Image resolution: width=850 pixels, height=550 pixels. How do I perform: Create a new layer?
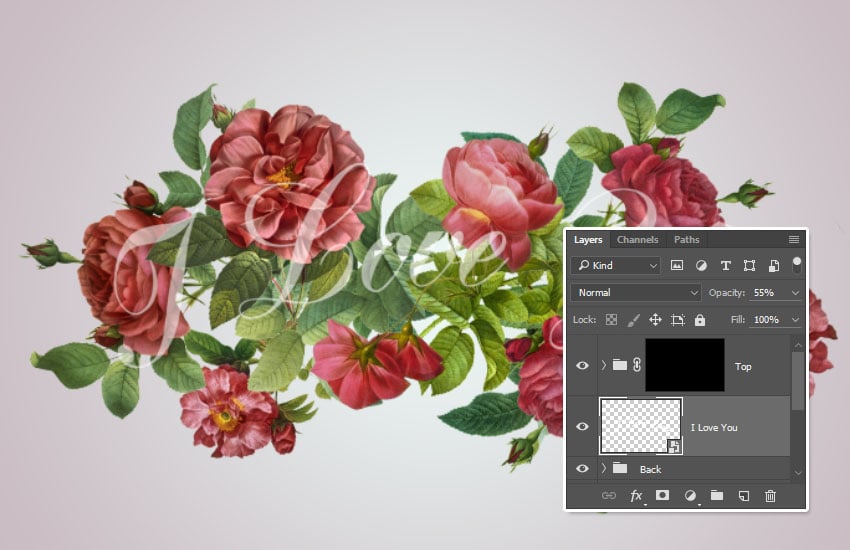tap(744, 495)
